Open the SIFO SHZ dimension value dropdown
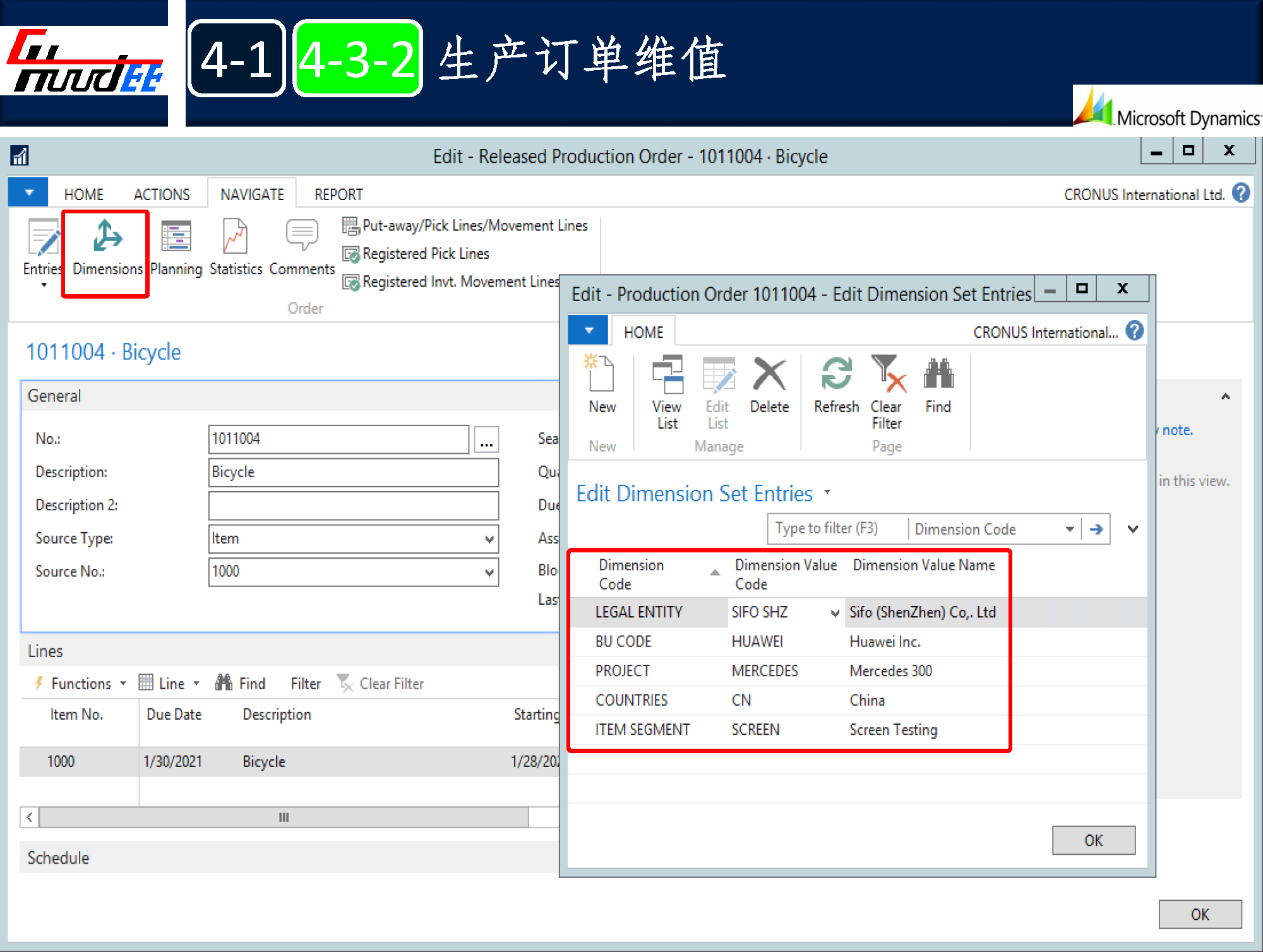The height and width of the screenshot is (952, 1263). point(834,613)
